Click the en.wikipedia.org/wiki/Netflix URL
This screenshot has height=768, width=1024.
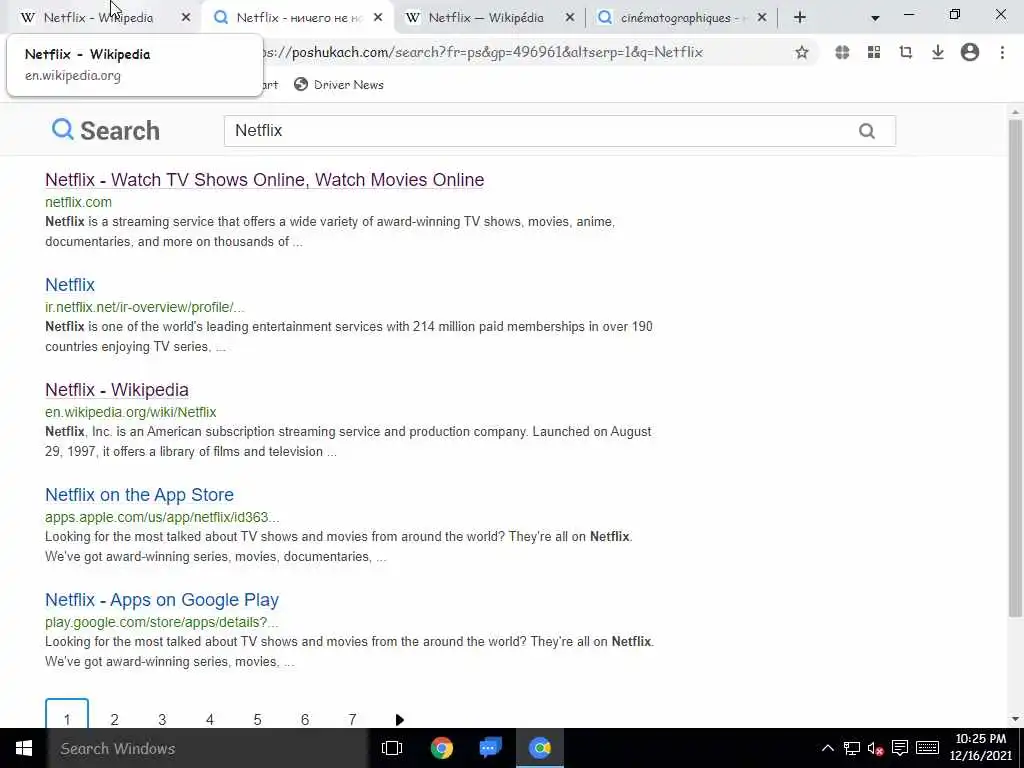coord(131,412)
